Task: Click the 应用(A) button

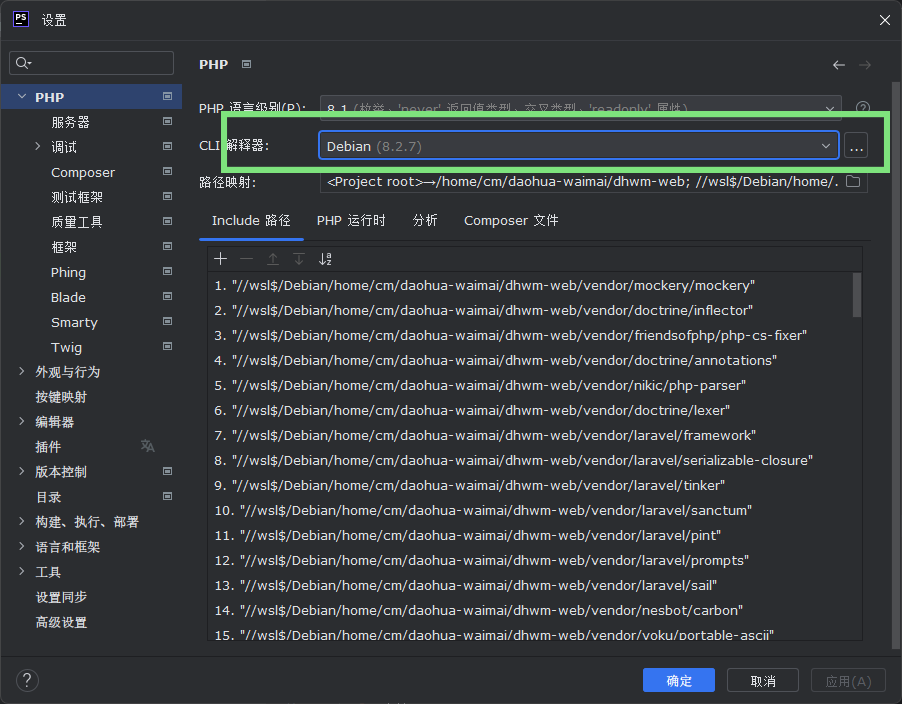Action: pyautogui.click(x=849, y=680)
